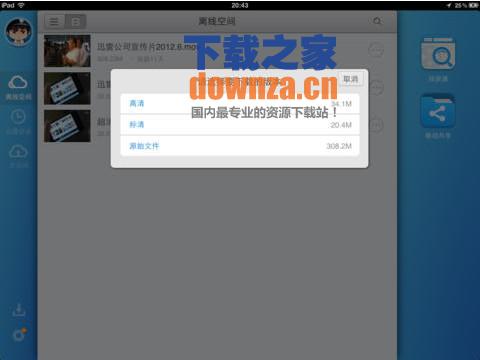Click the search magnifier in the top bar
The height and width of the screenshot is (360, 480).
tap(377, 21)
